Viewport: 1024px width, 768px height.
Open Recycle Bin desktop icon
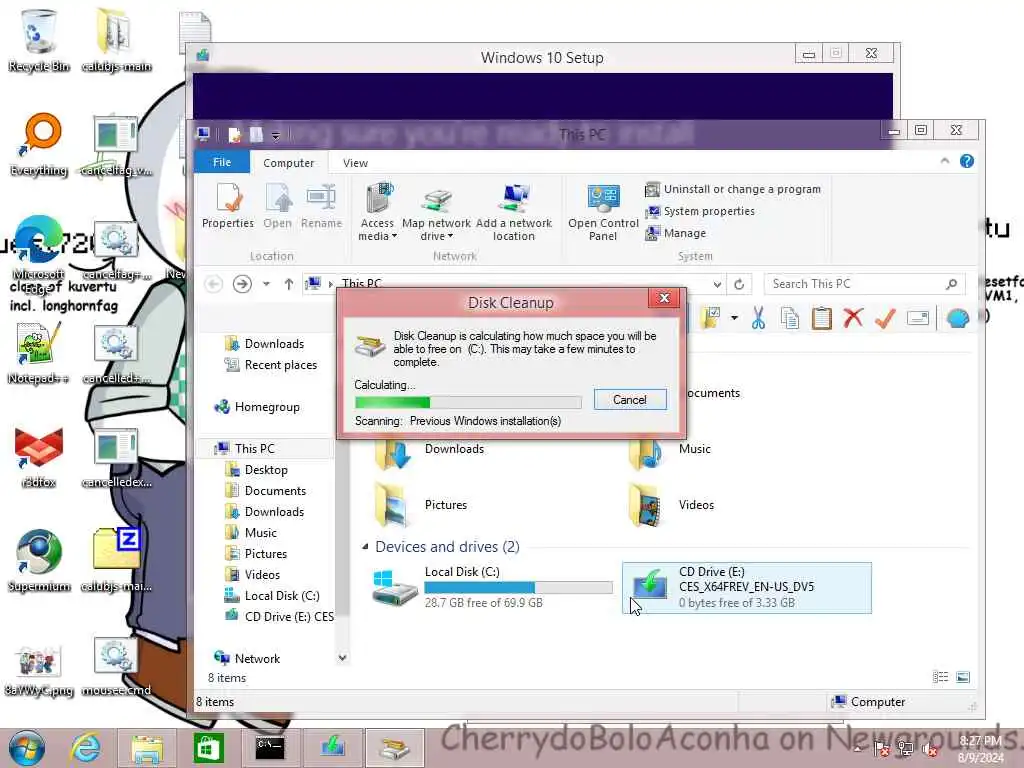39,40
